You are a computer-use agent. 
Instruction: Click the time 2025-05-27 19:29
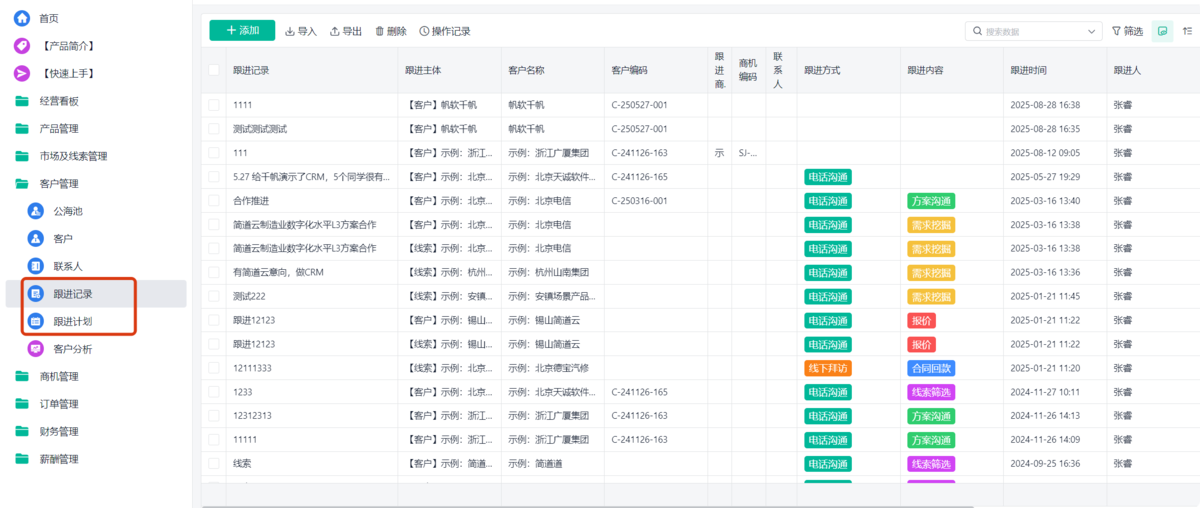(1044, 177)
